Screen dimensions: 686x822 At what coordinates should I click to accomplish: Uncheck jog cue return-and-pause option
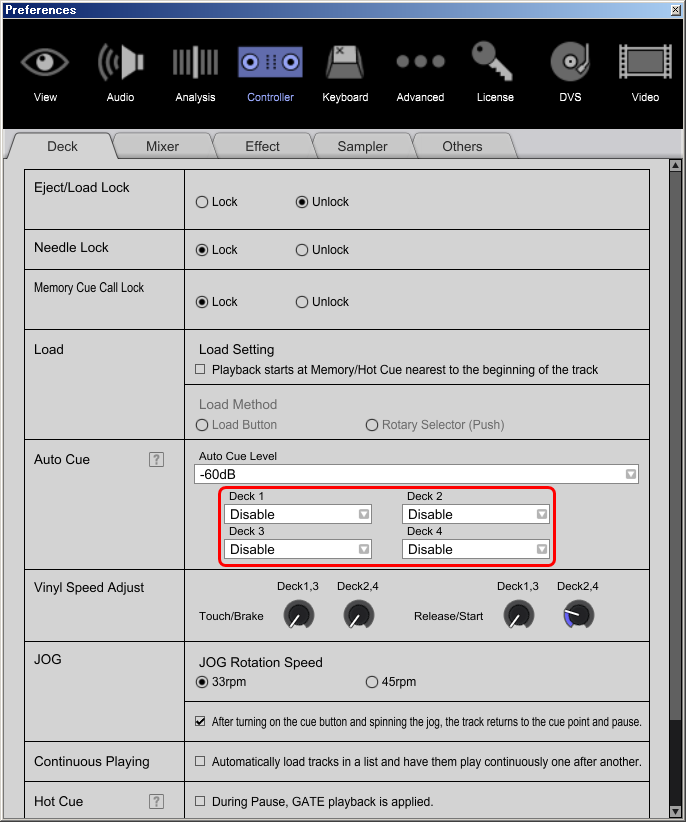(200, 721)
